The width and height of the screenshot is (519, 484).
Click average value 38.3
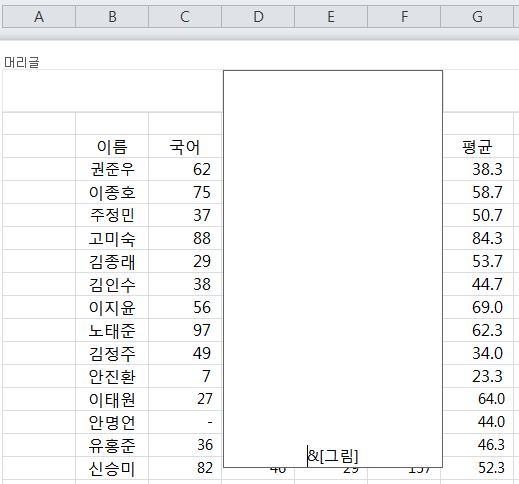coord(478,169)
